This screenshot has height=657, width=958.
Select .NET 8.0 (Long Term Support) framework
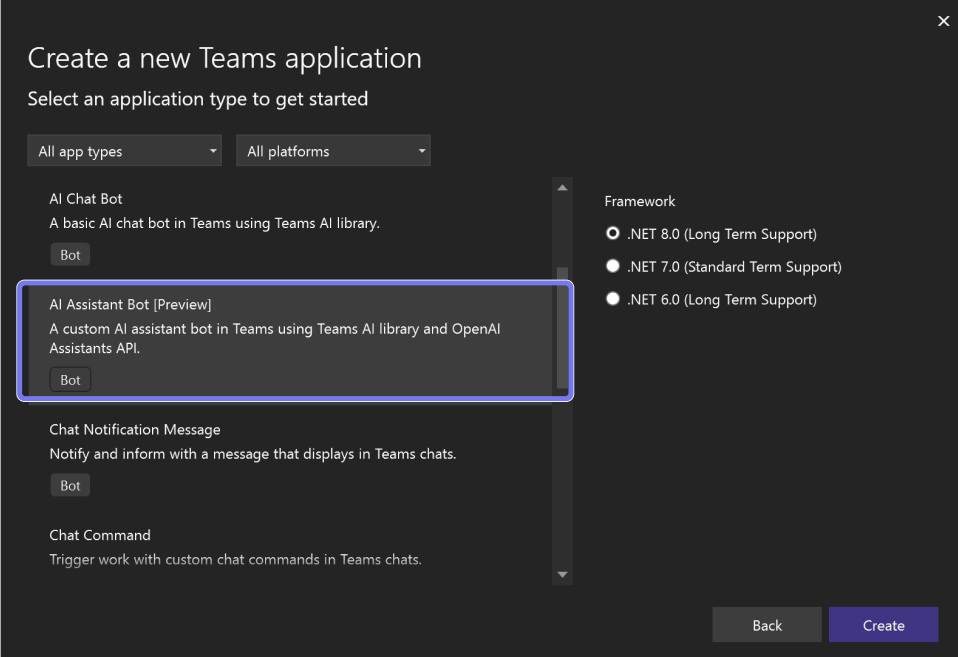613,234
